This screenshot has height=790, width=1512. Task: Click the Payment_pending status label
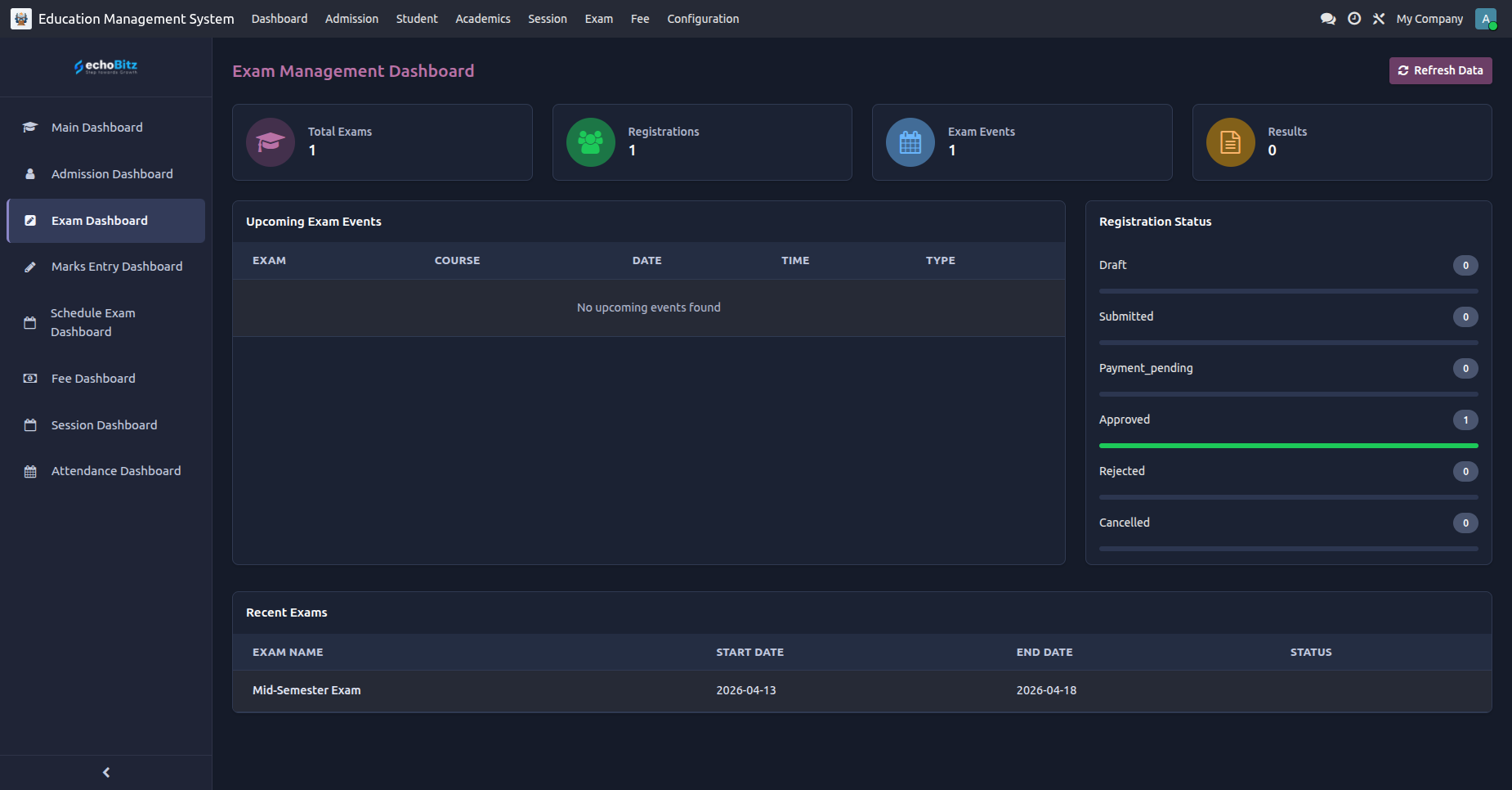click(x=1146, y=368)
